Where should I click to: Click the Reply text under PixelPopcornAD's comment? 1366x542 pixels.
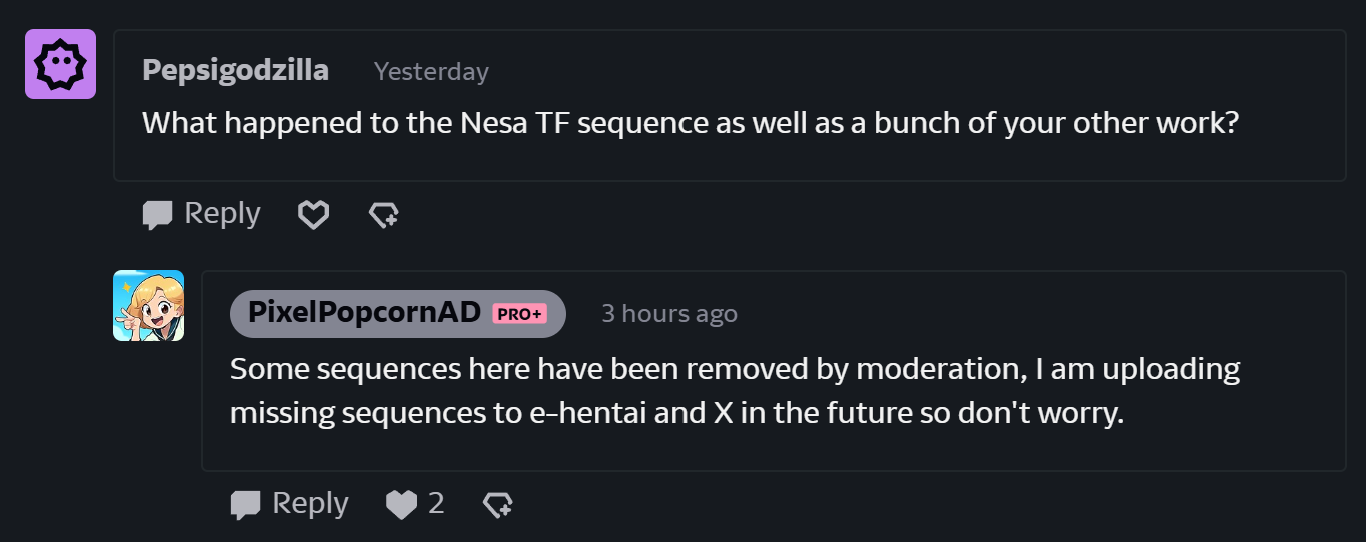[x=310, y=503]
